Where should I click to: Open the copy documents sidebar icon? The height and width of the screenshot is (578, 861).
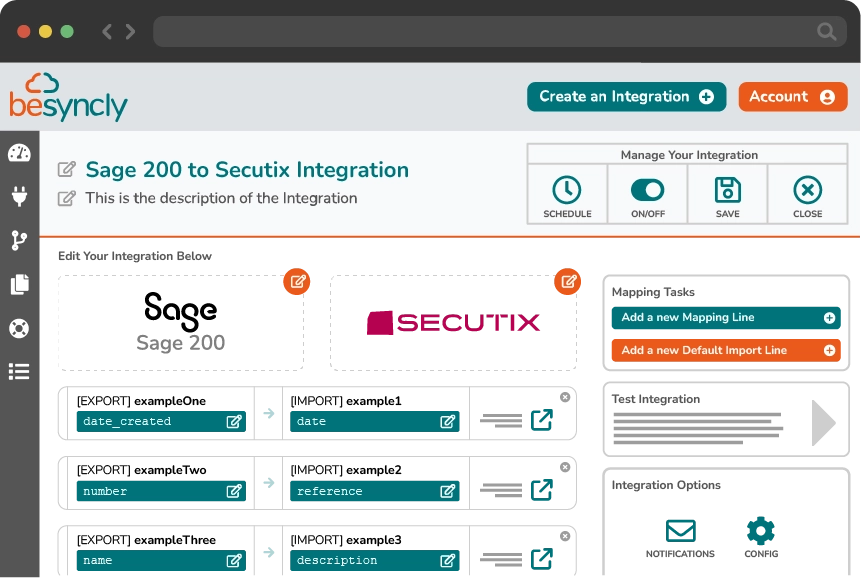[19, 284]
